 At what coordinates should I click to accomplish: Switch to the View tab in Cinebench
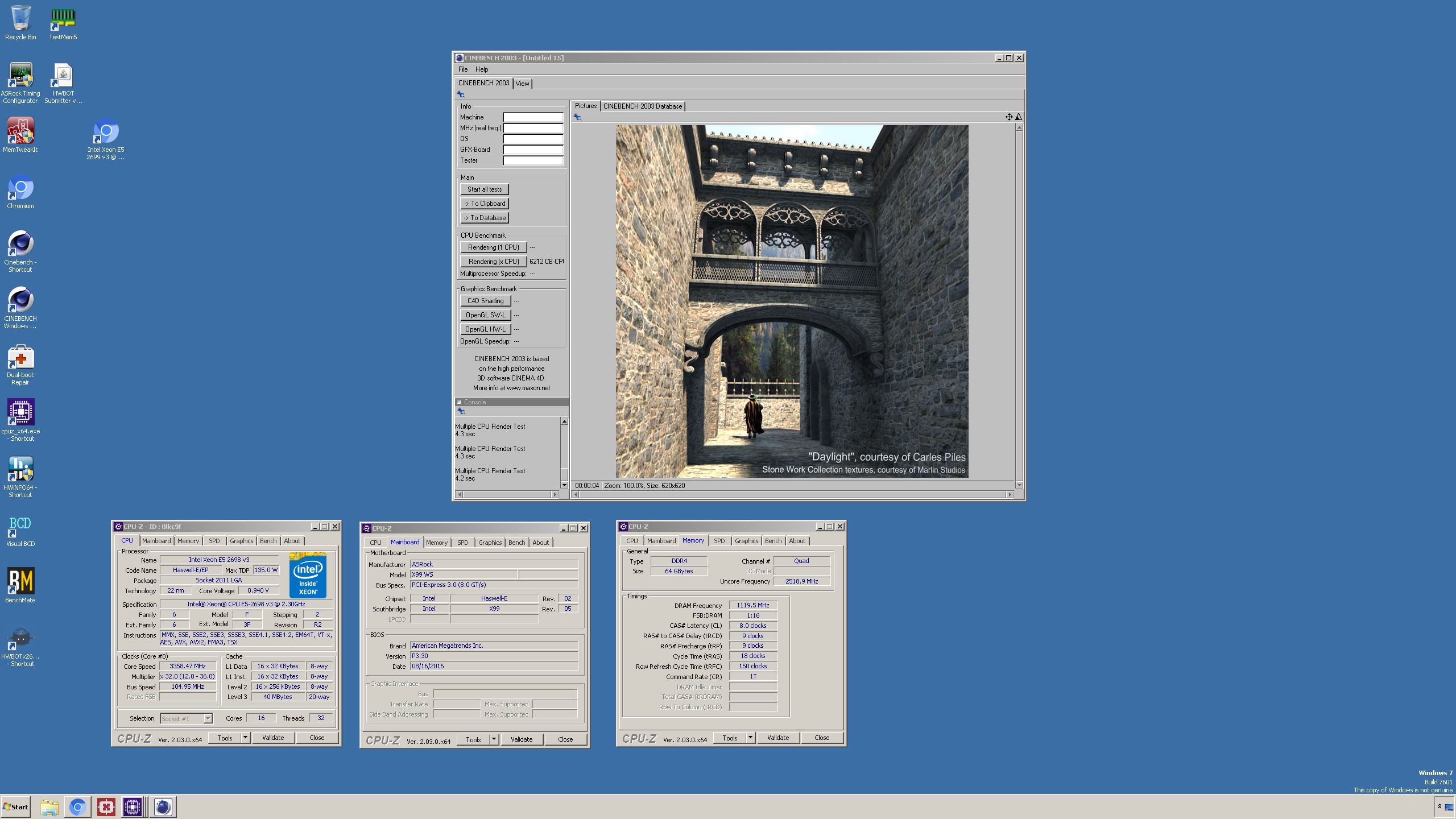coord(522,84)
